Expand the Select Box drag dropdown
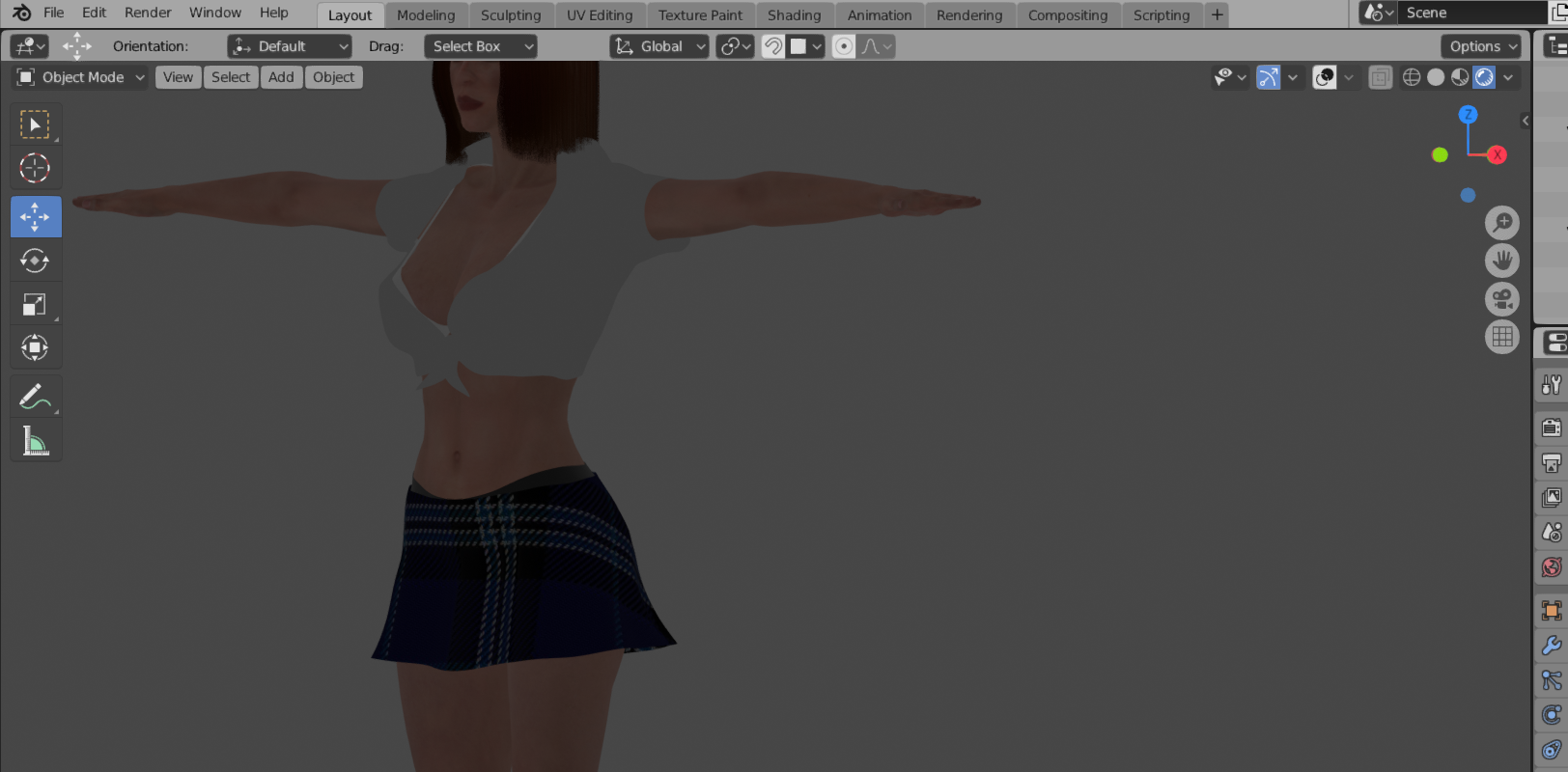The height and width of the screenshot is (772, 1568). pyautogui.click(x=480, y=46)
